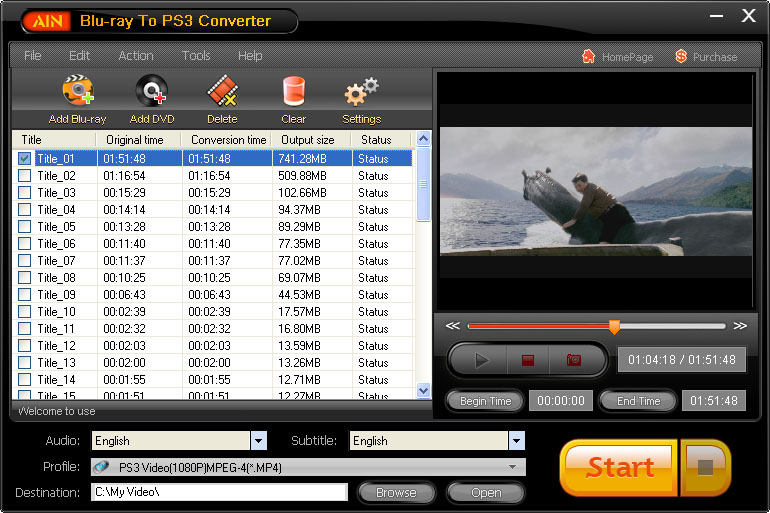Click the Add Blu-ray disc icon
The image size is (770, 513).
click(78, 90)
